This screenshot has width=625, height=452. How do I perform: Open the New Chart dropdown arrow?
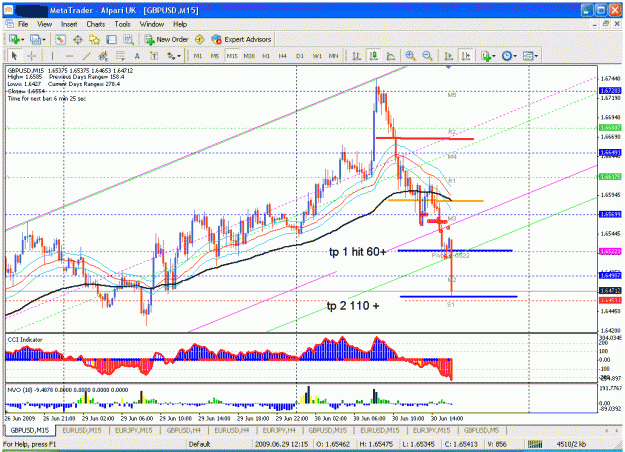click(x=23, y=40)
